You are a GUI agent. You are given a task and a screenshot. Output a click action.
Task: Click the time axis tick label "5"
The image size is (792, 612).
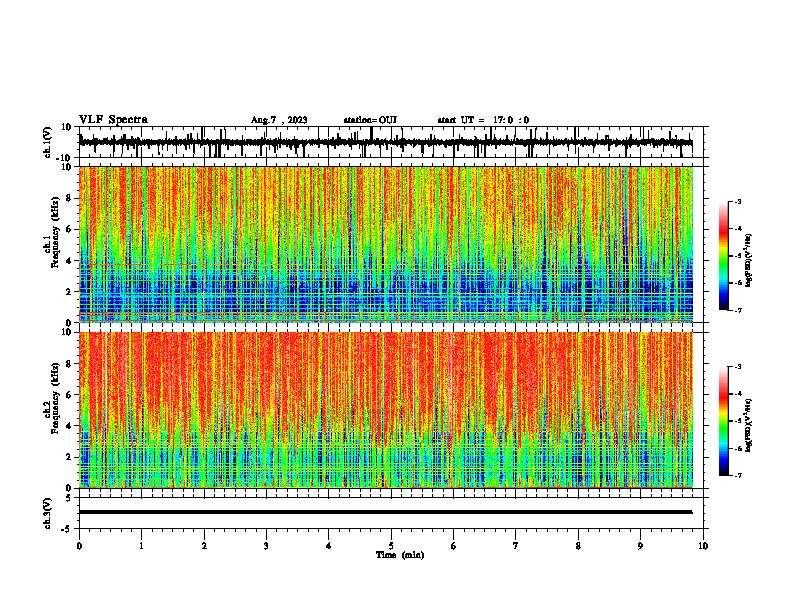(x=391, y=546)
